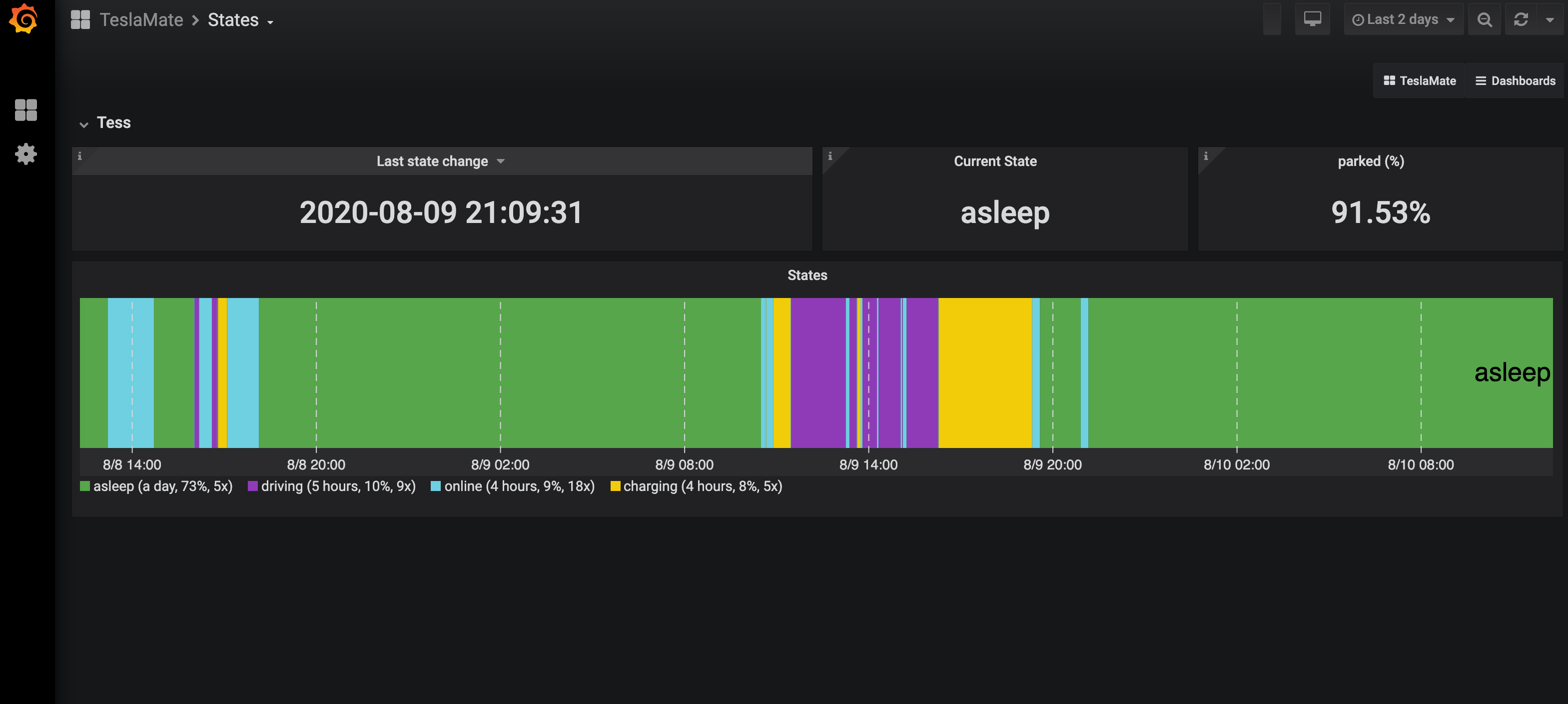
Task: Open the Last state change panel menu
Action: point(441,161)
